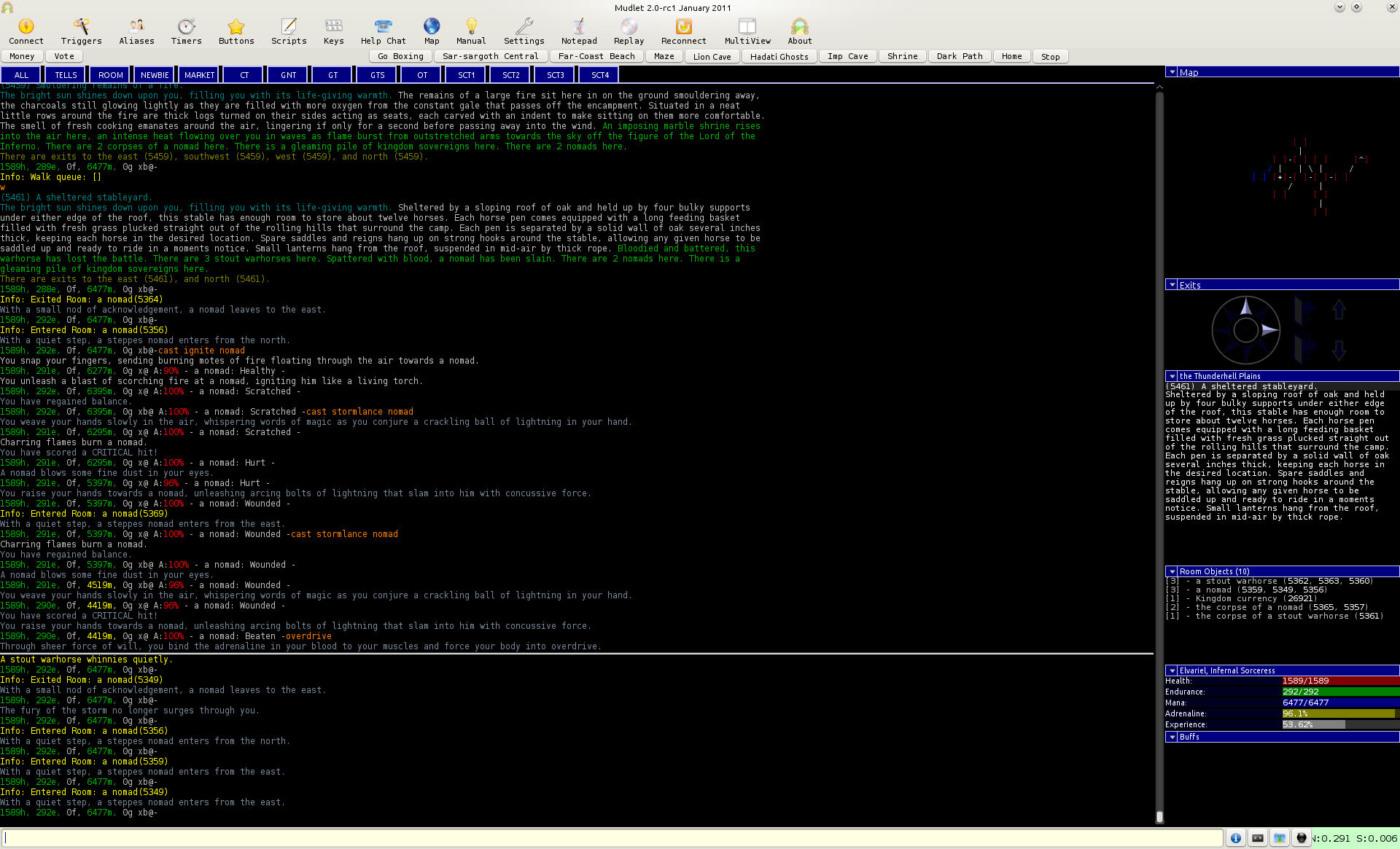The width and height of the screenshot is (1400, 849).
Task: Click the Hadati Ghosts button
Action: (779, 56)
